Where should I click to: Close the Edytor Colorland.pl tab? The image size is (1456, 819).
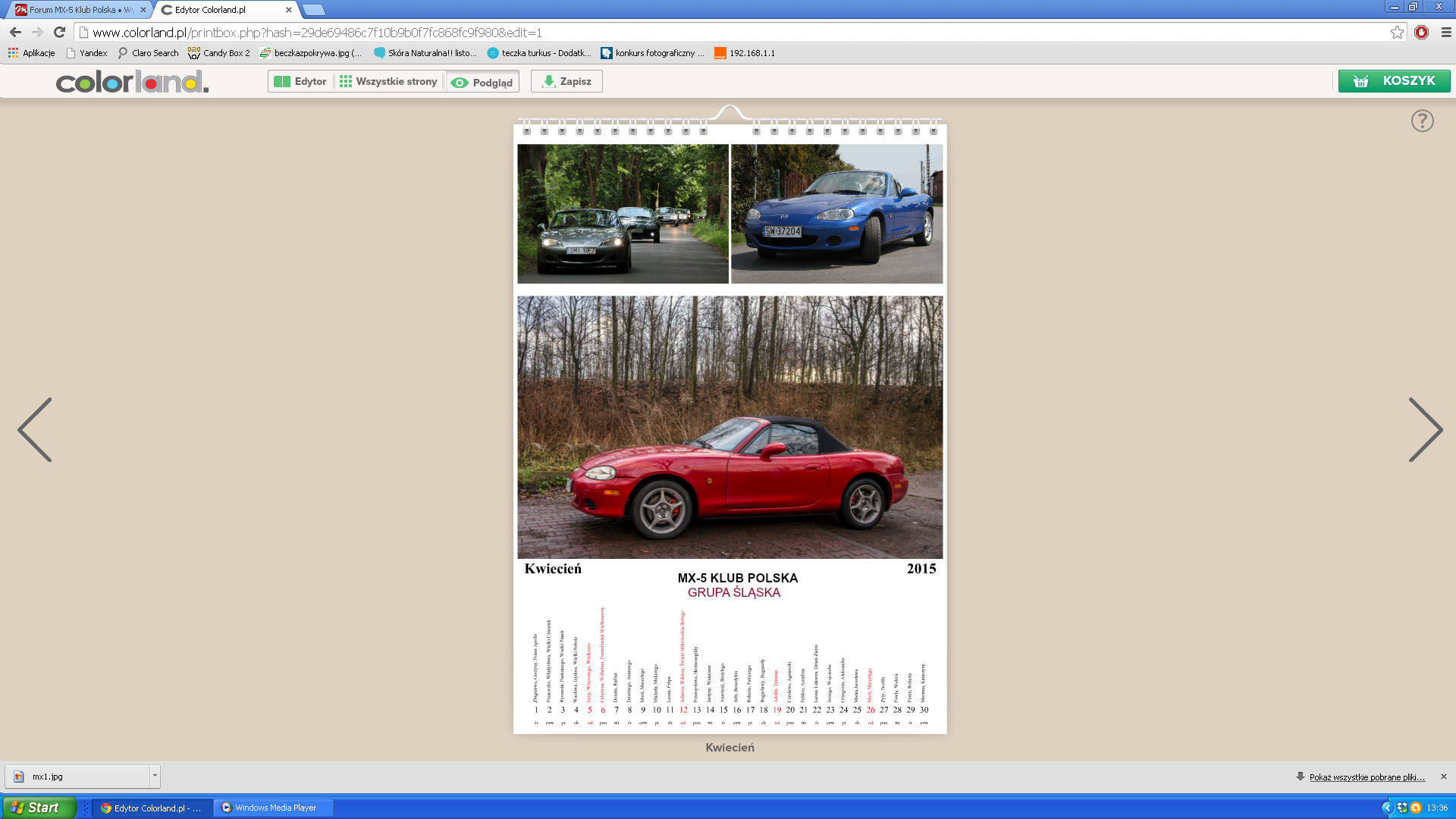pyautogui.click(x=289, y=10)
